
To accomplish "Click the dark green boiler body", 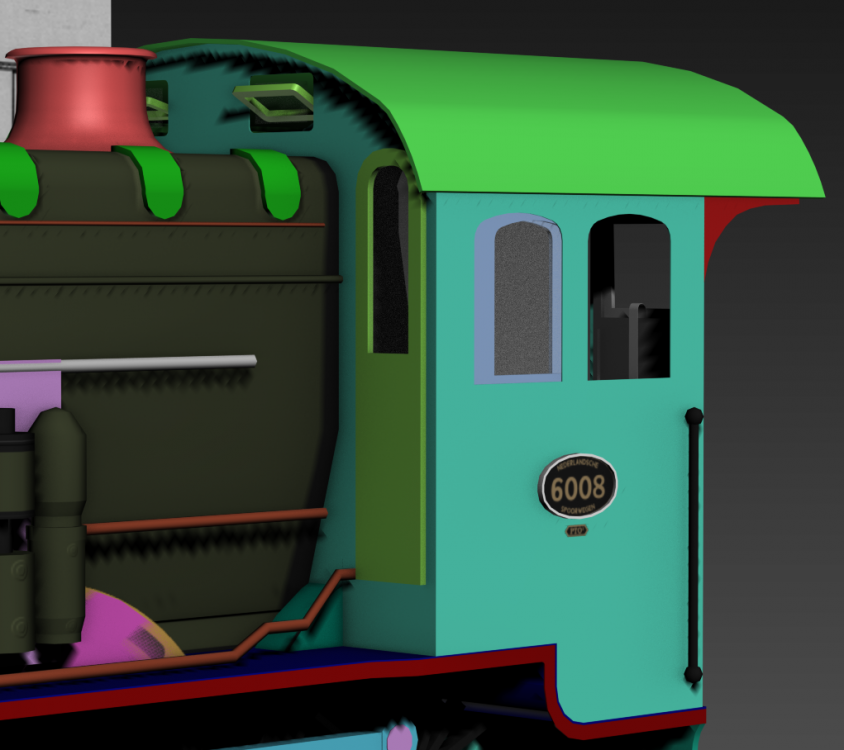I will (x=200, y=440).
